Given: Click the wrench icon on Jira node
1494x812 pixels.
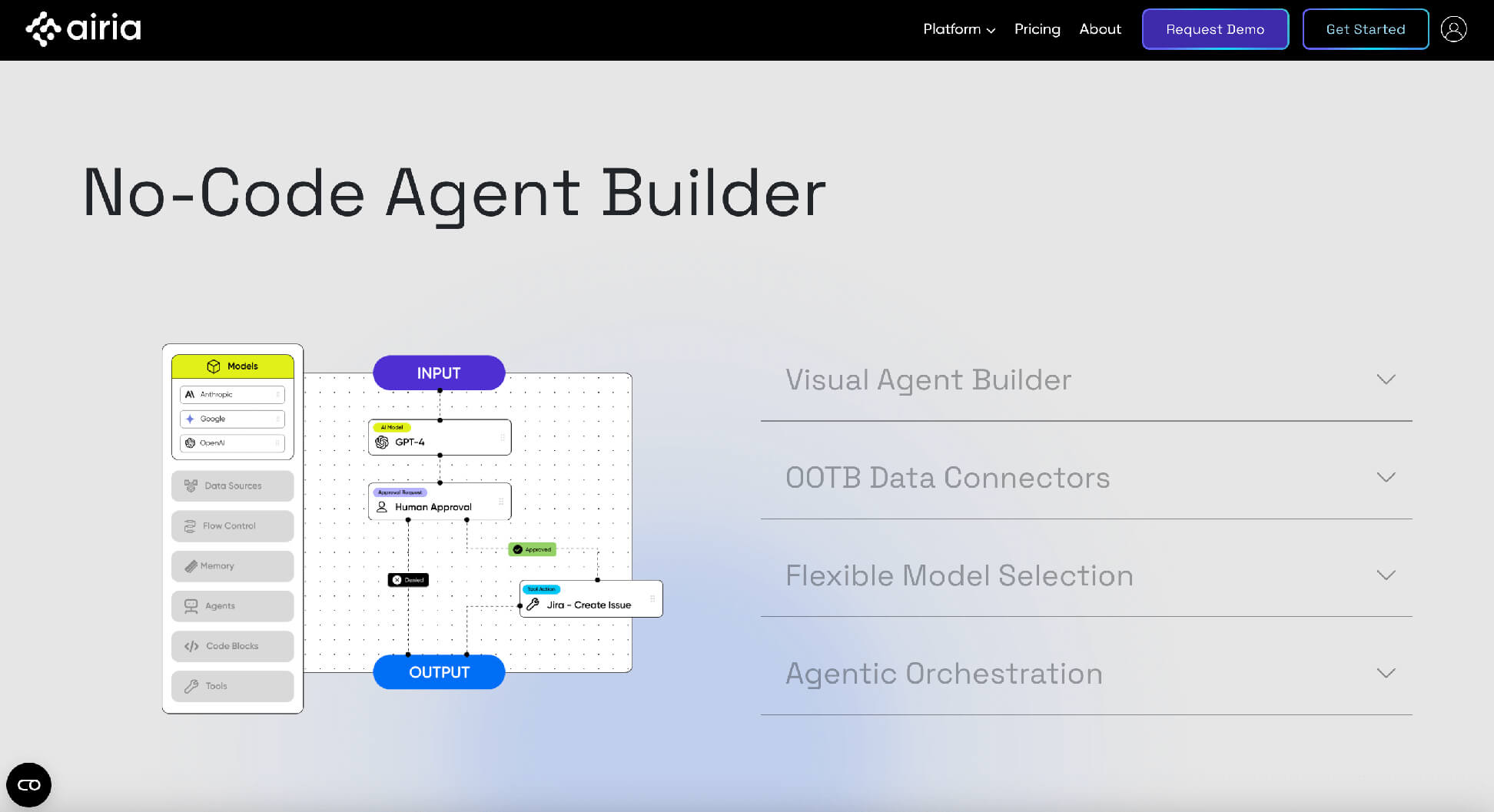Looking at the screenshot, I should (x=533, y=605).
